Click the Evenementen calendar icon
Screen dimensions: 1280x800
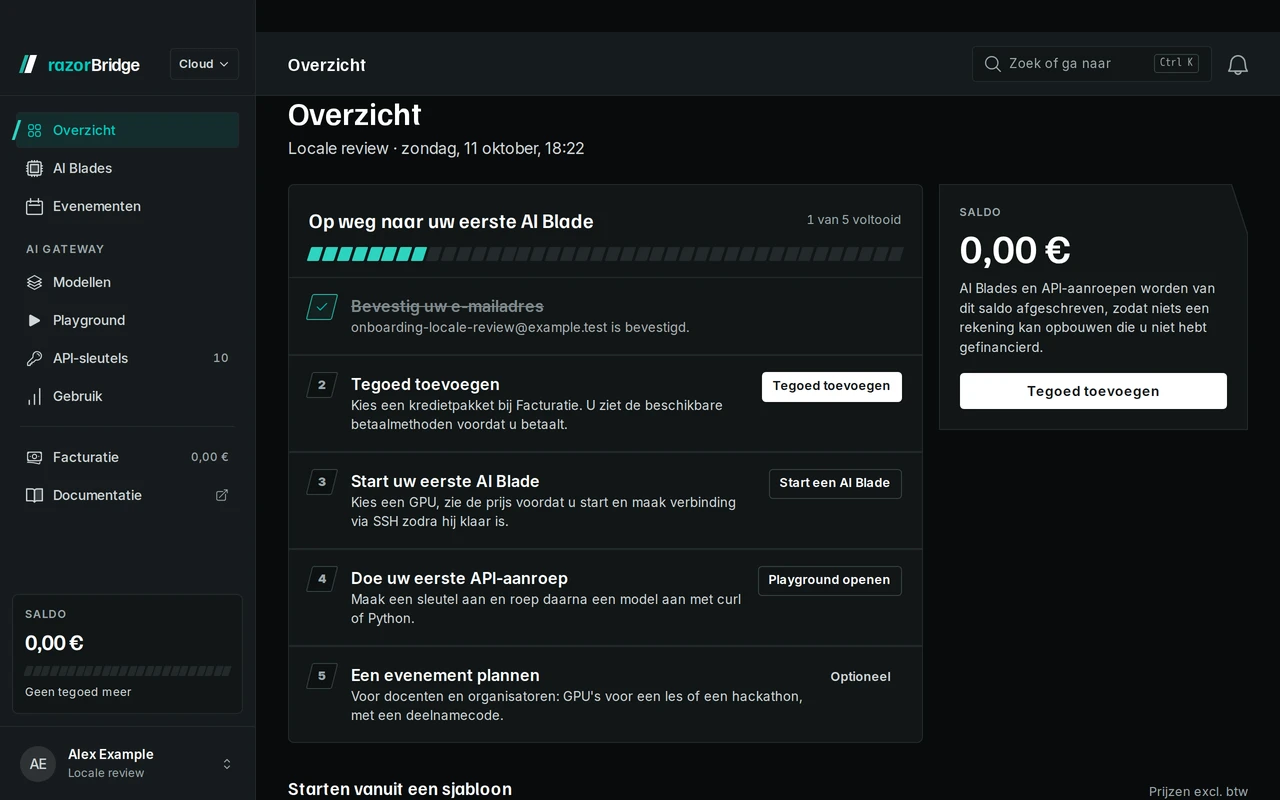pyautogui.click(x=35, y=206)
